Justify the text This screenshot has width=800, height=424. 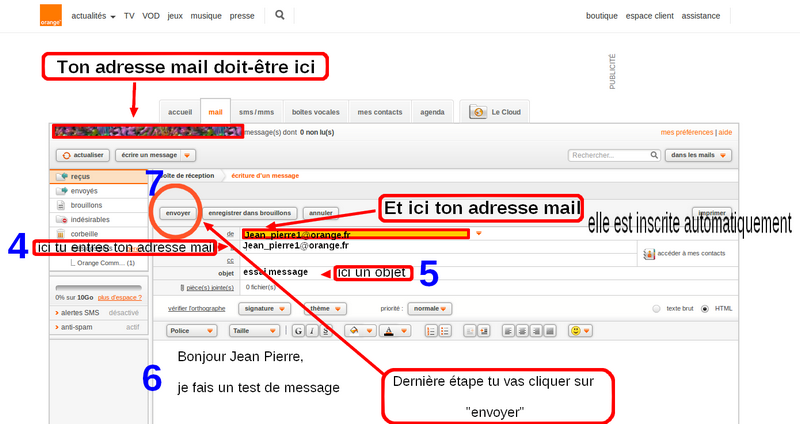click(x=549, y=331)
